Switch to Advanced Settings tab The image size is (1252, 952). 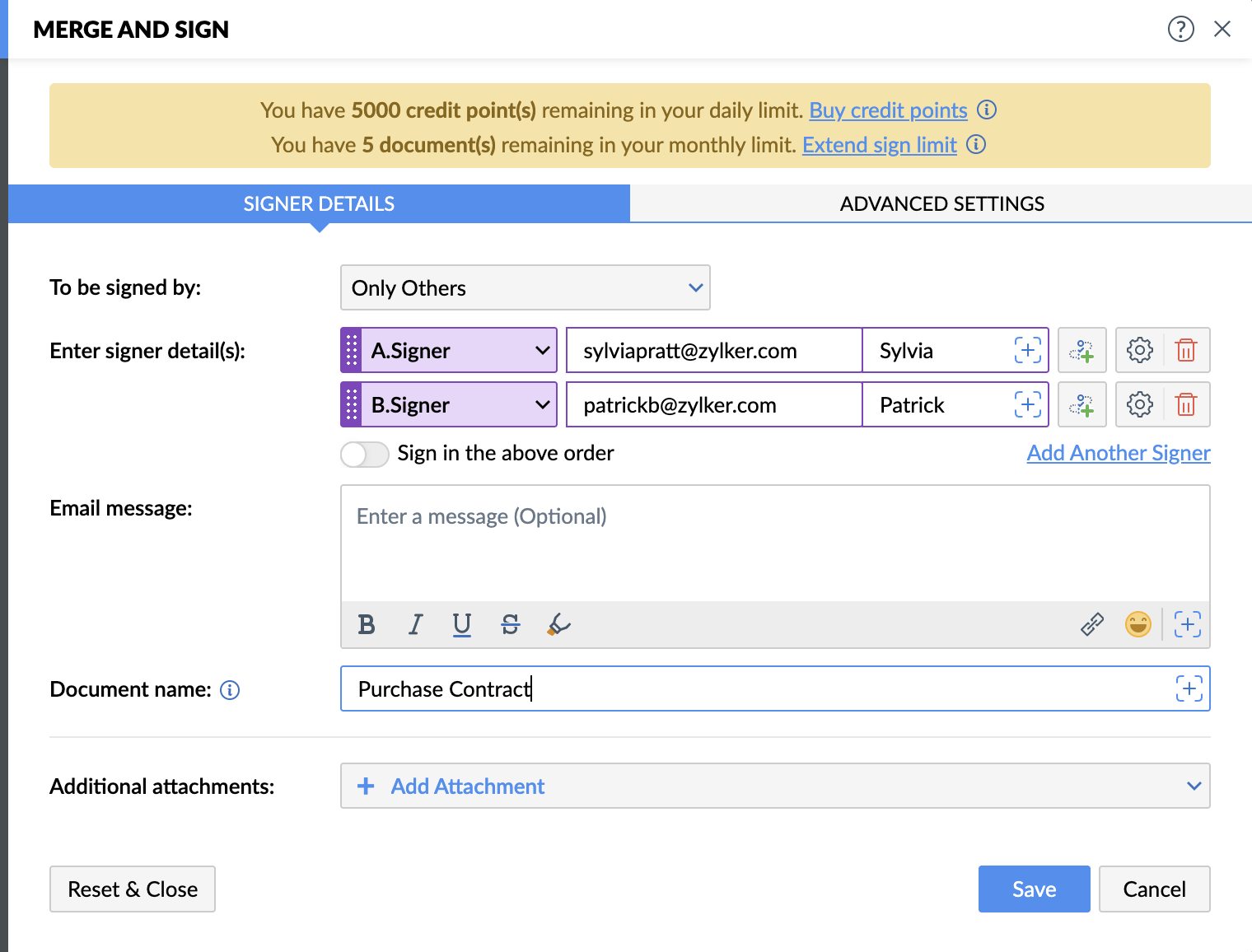tap(941, 203)
